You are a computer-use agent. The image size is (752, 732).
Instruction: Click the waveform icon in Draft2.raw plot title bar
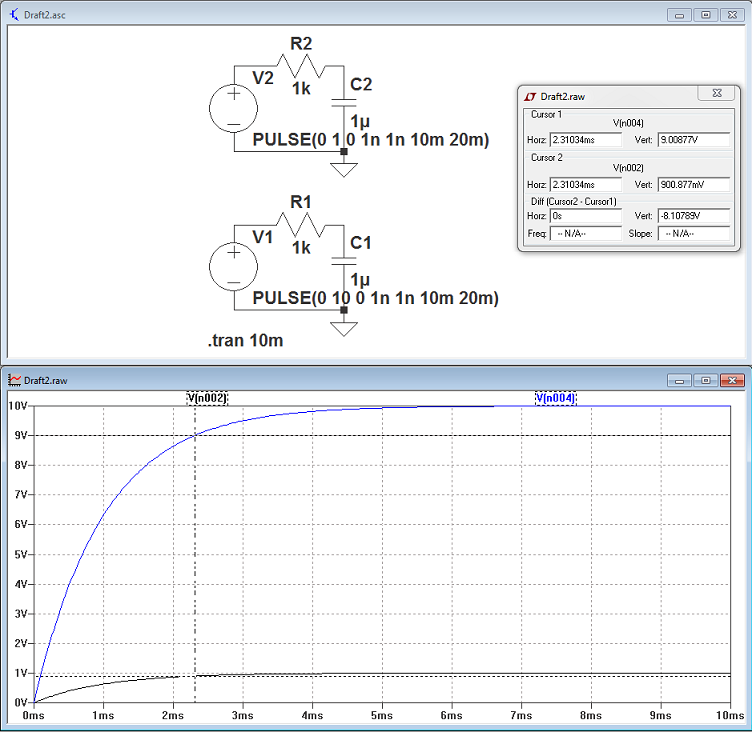[14, 380]
